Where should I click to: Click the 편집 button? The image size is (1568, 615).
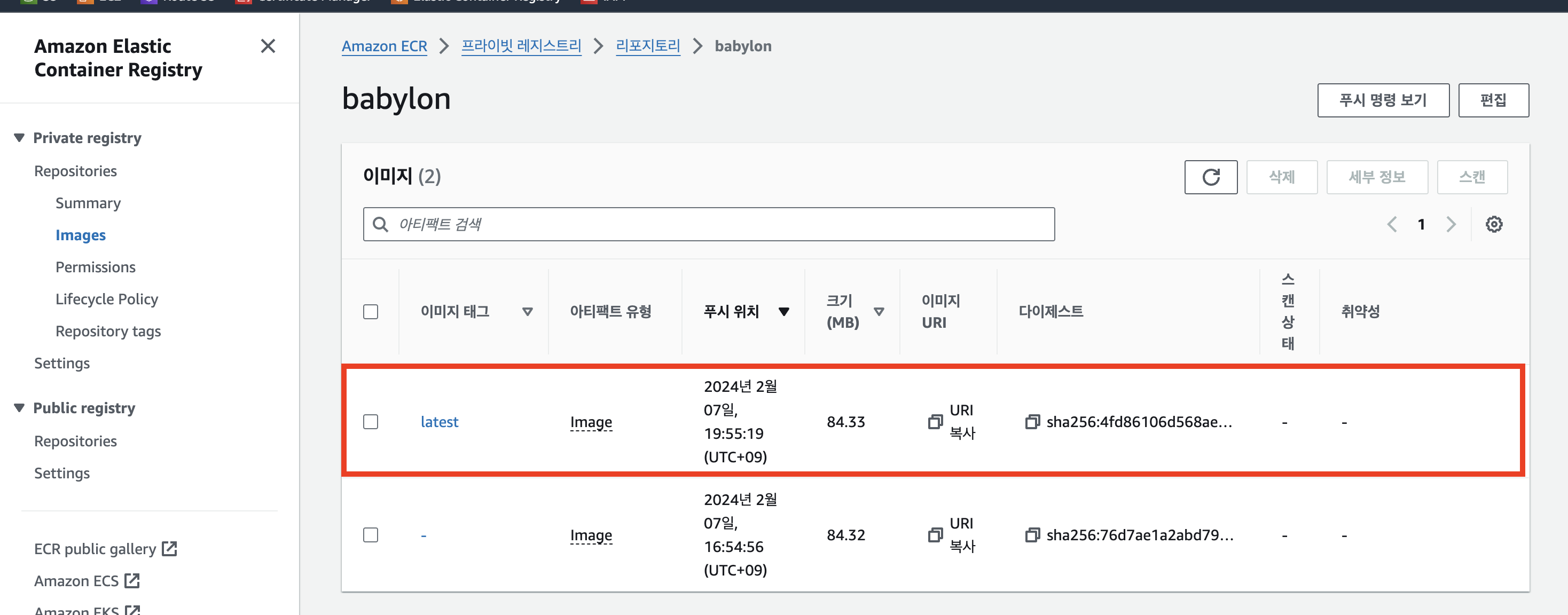tap(1493, 100)
